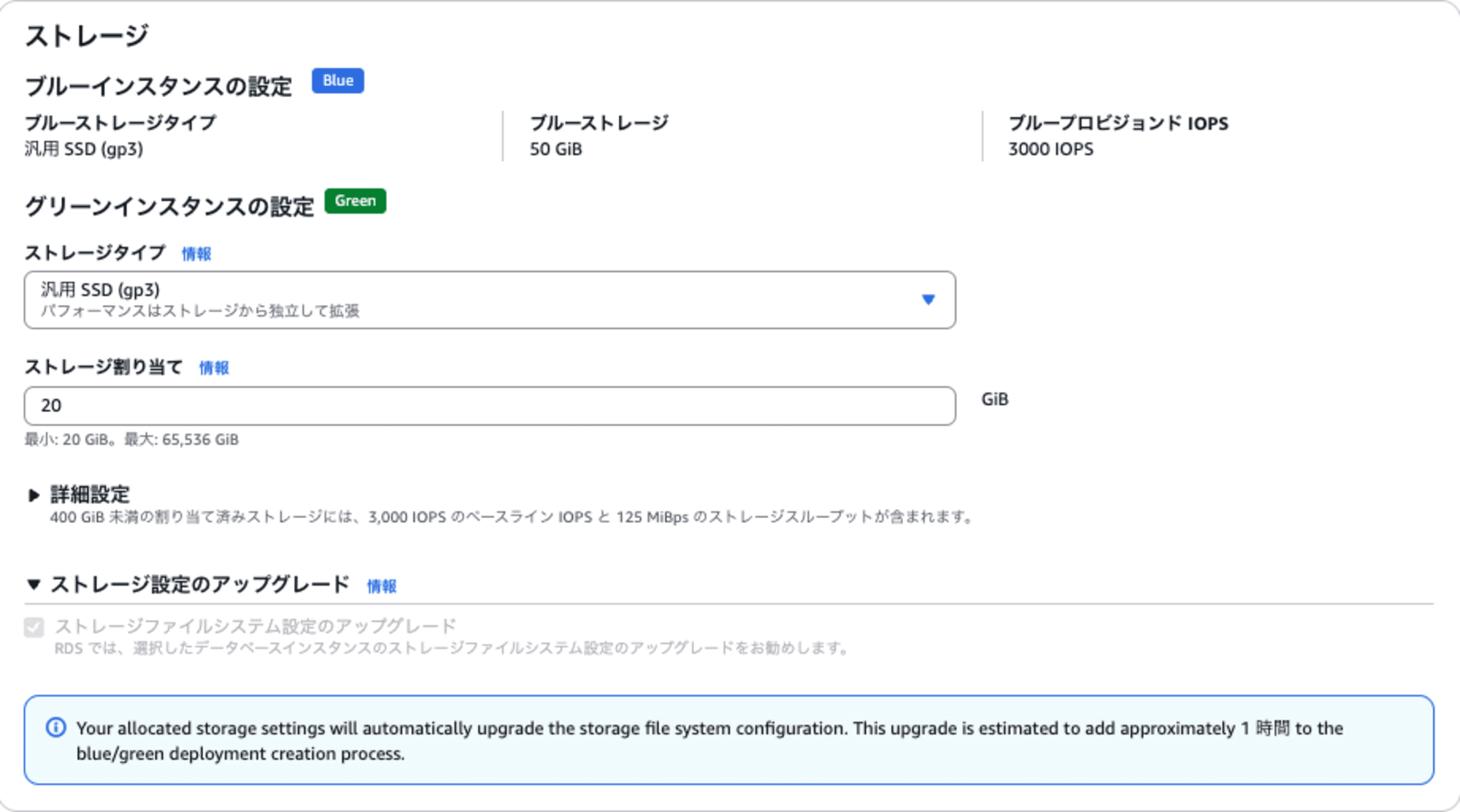Click the ストレージ割り当て input field
The height and width of the screenshot is (812, 1460).
490,406
